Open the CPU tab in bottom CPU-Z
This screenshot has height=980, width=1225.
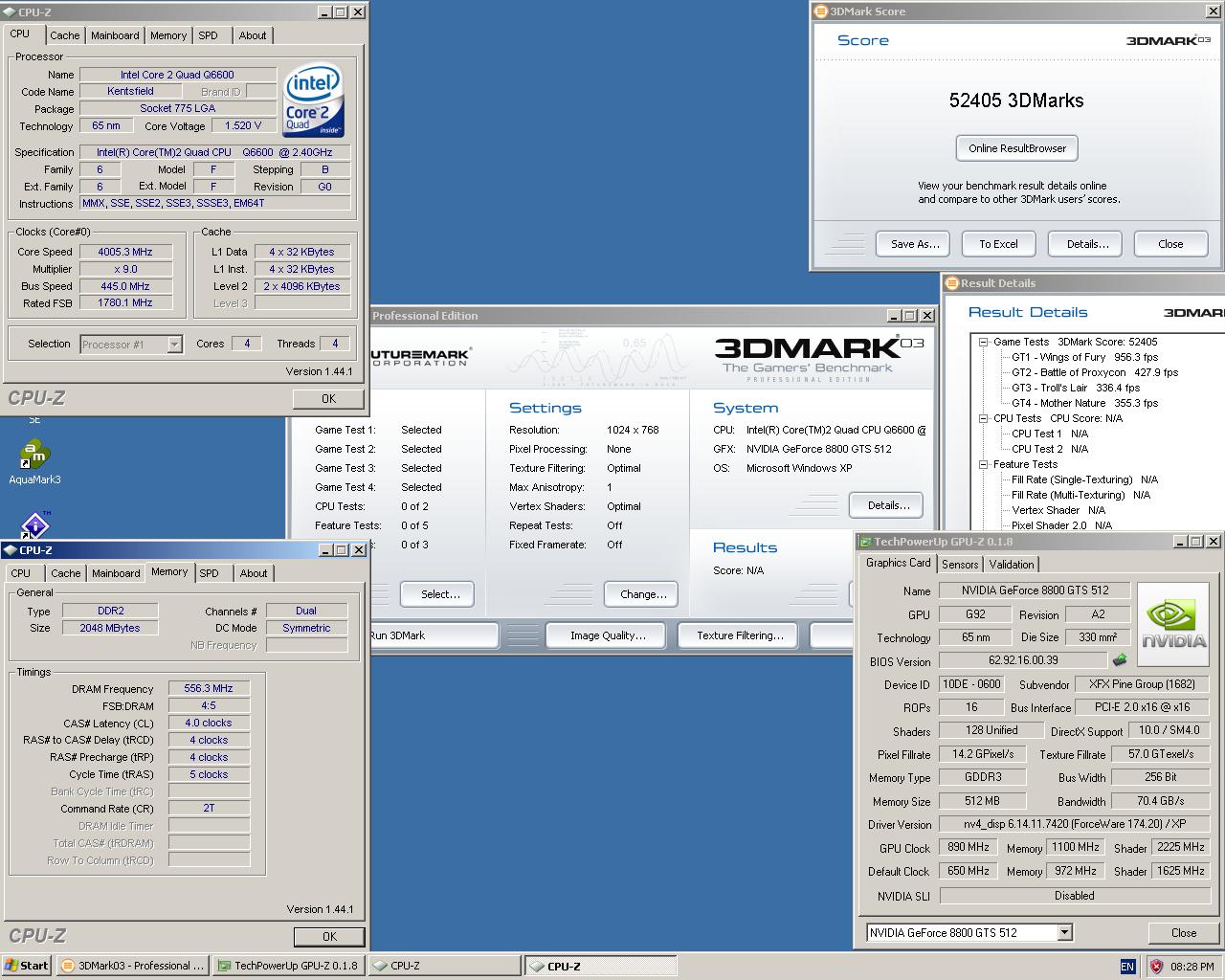[21, 573]
